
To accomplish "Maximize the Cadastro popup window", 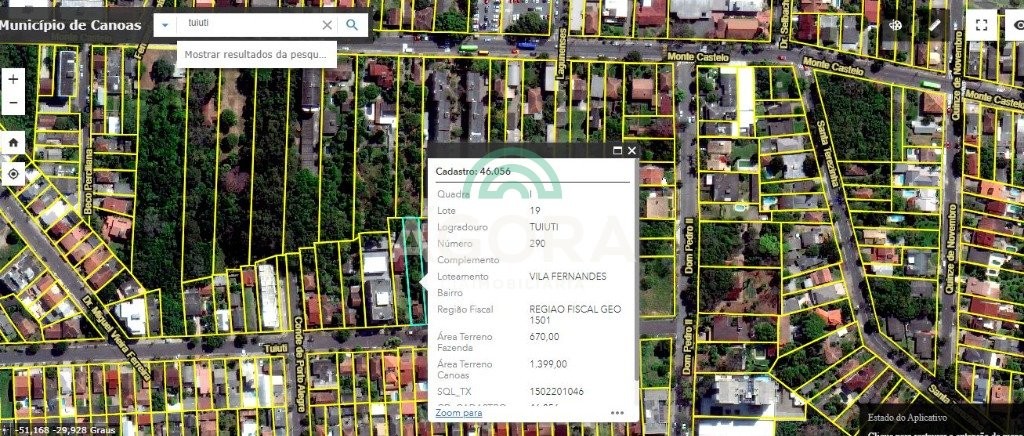I will [x=617, y=150].
